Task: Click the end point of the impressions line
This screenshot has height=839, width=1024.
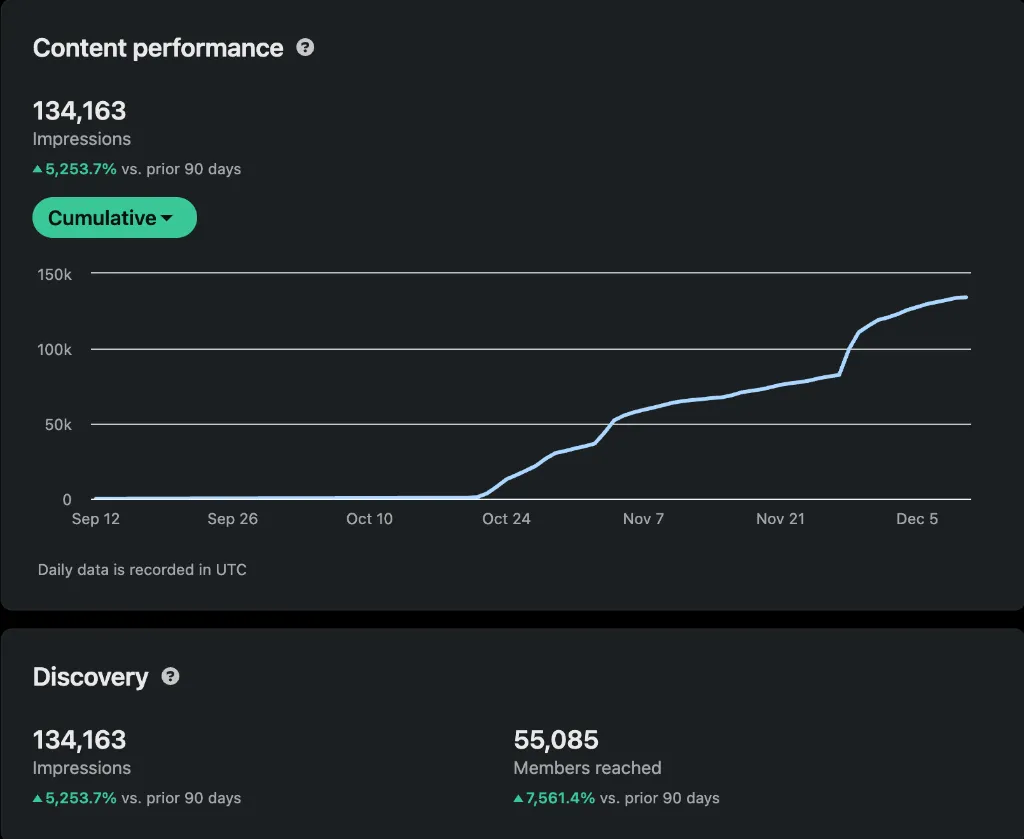Action: tap(965, 298)
